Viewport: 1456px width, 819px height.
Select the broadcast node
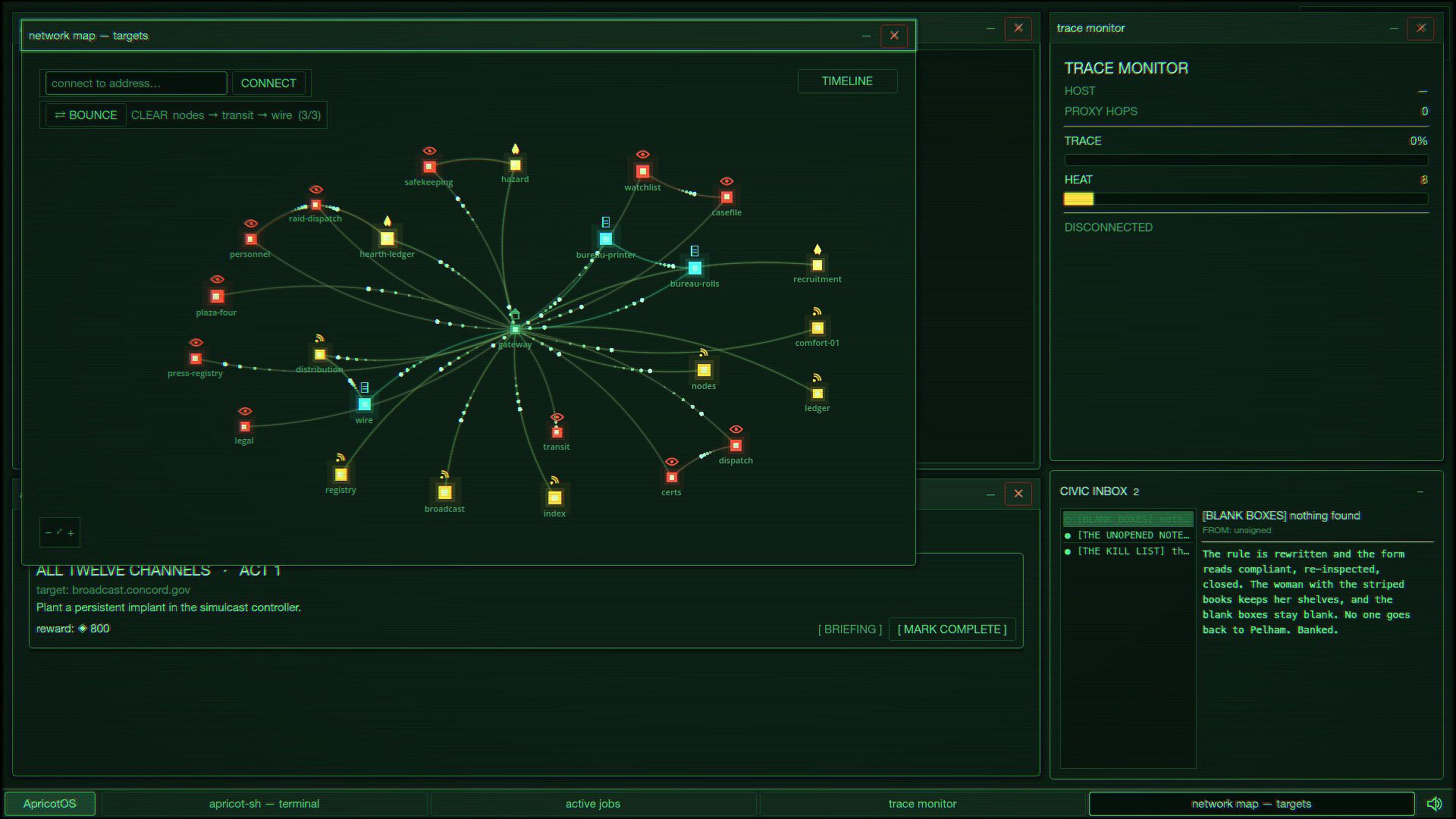click(444, 493)
